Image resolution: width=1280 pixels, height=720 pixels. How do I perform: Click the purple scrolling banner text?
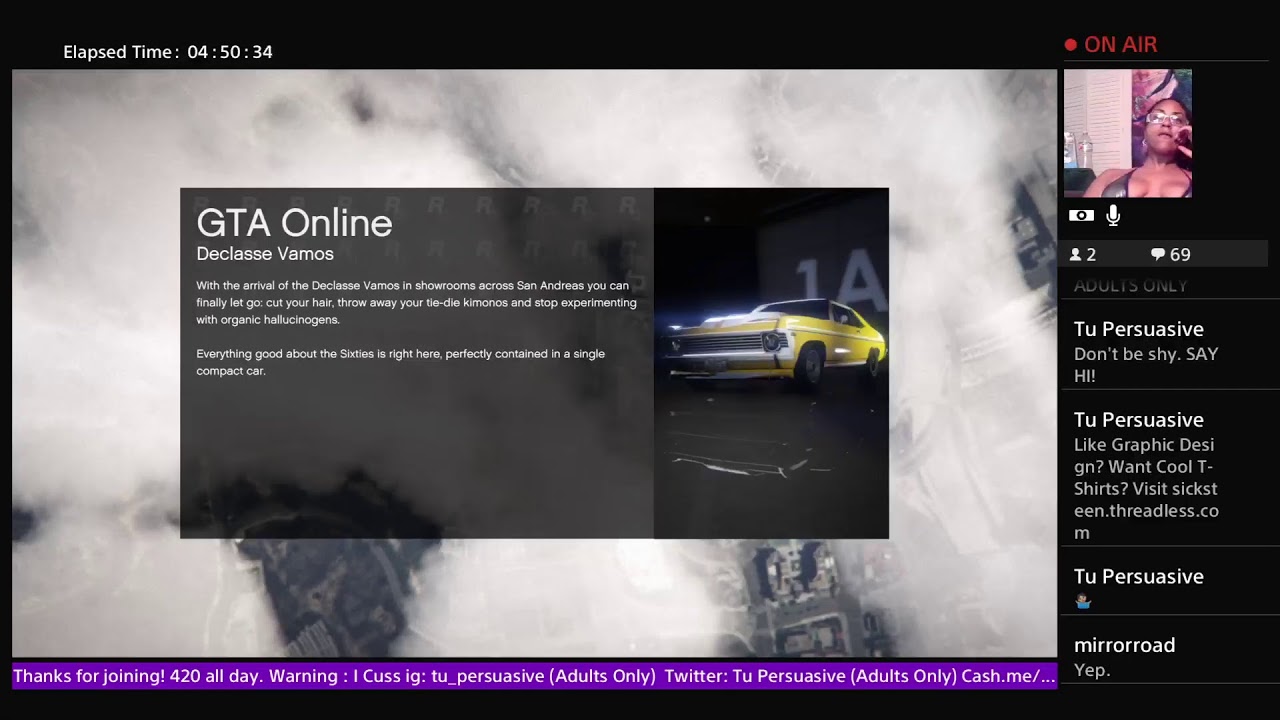pyautogui.click(x=534, y=676)
